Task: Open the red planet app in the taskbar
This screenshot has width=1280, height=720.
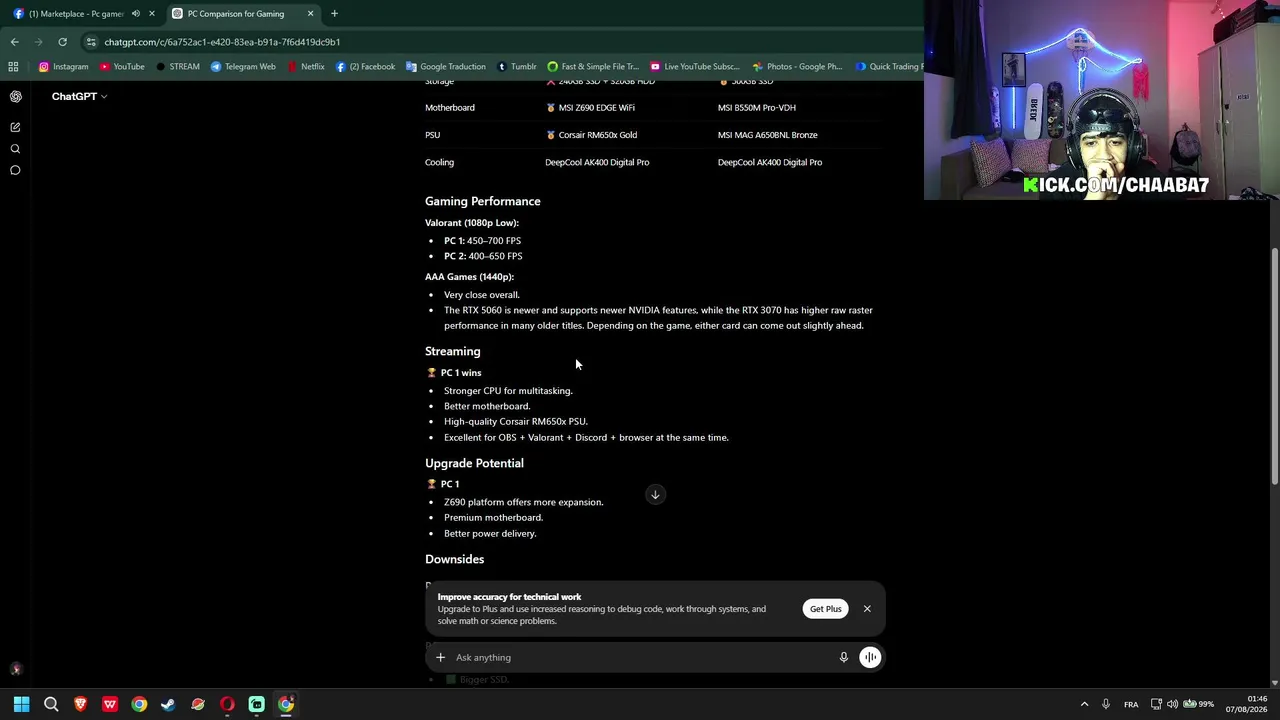Action: click(198, 704)
